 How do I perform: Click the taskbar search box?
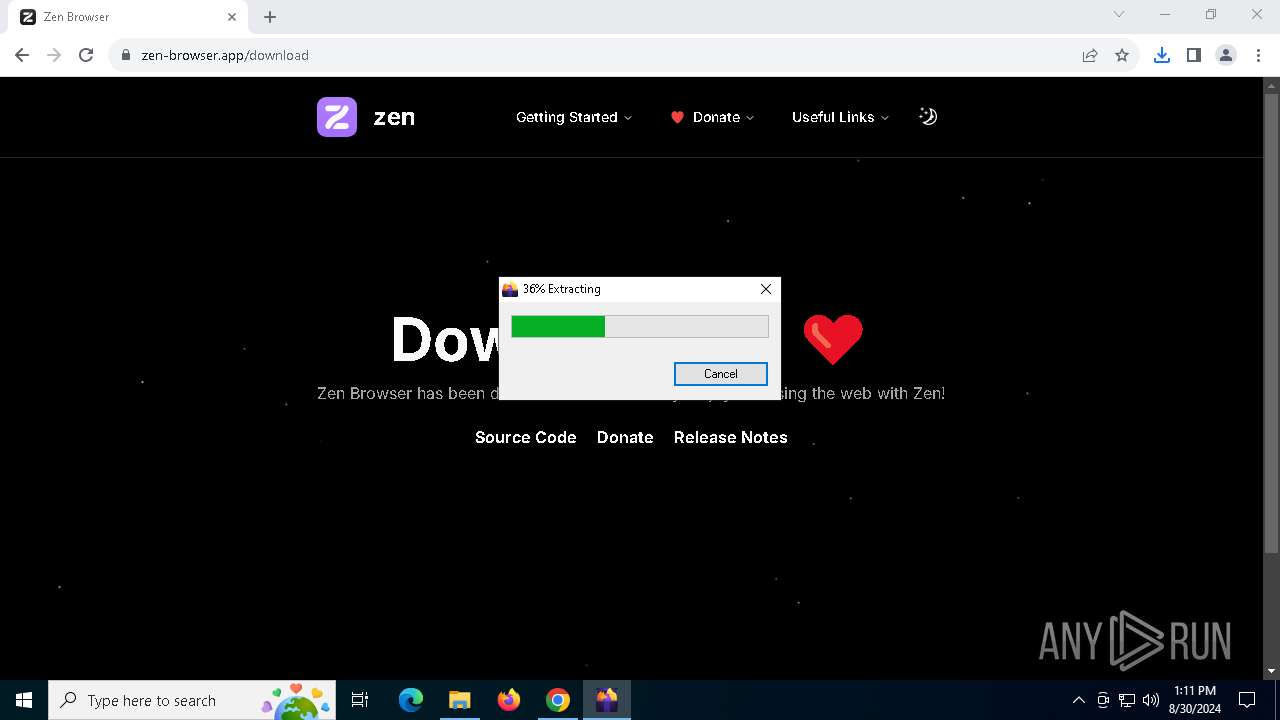[193, 700]
